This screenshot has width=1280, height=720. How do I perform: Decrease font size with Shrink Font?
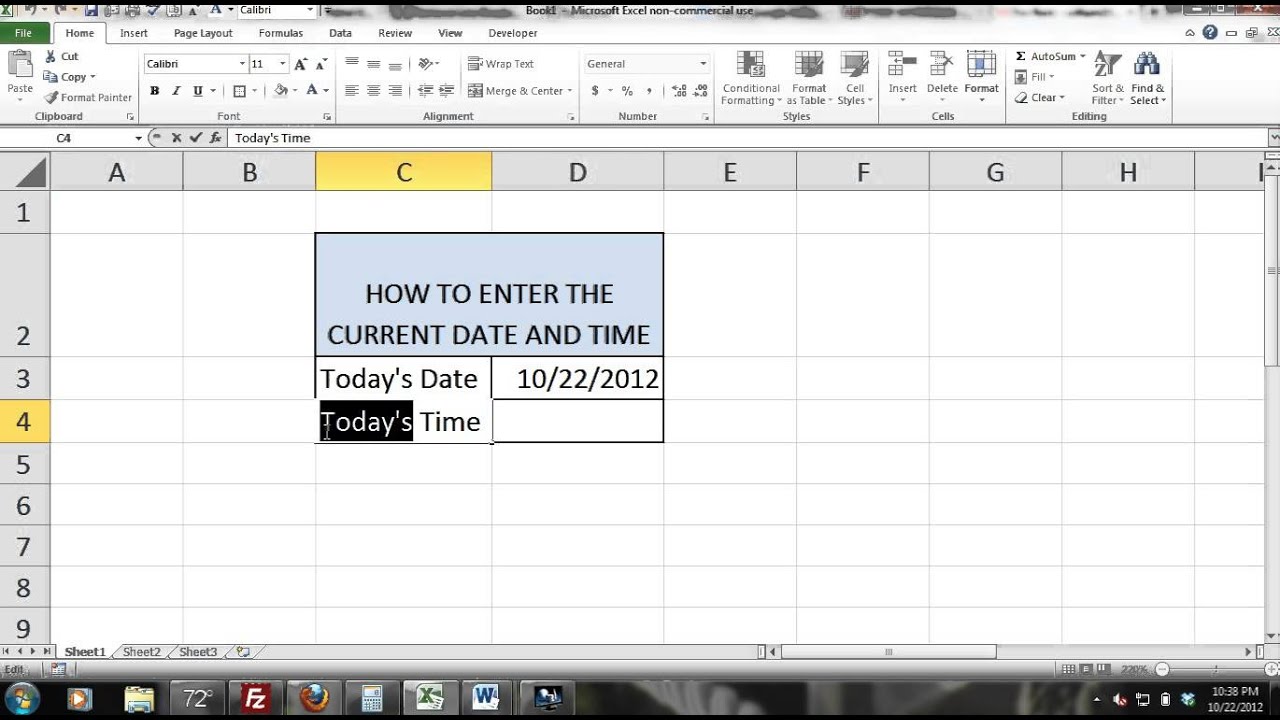tap(320, 64)
